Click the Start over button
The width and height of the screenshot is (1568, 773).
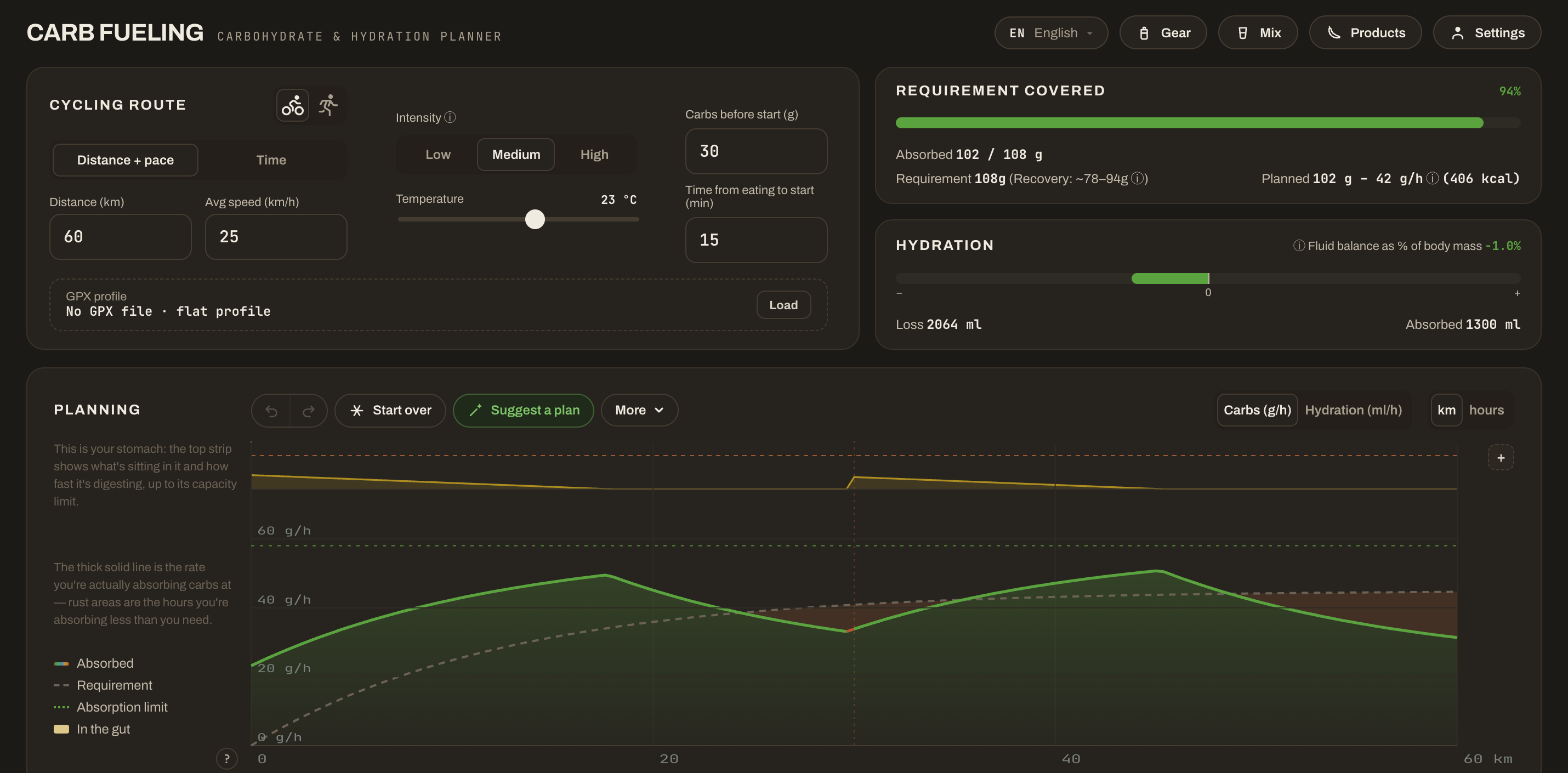coord(390,410)
